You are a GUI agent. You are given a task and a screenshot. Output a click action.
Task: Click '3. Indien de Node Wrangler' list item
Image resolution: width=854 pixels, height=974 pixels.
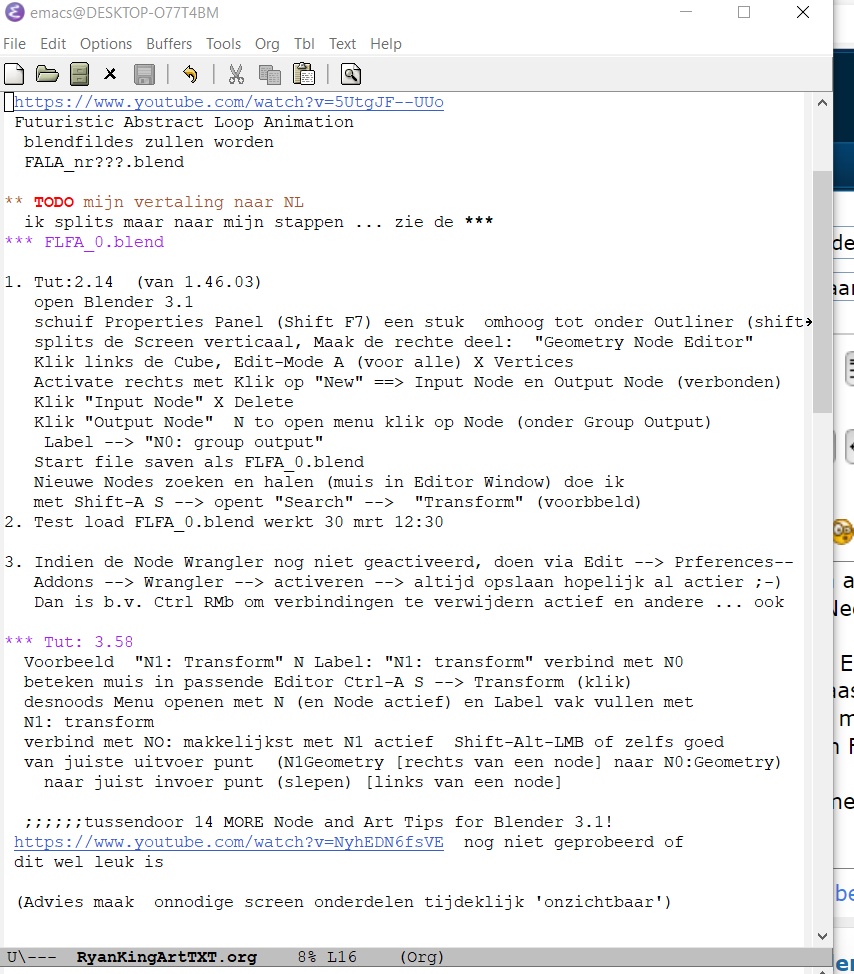(399, 562)
